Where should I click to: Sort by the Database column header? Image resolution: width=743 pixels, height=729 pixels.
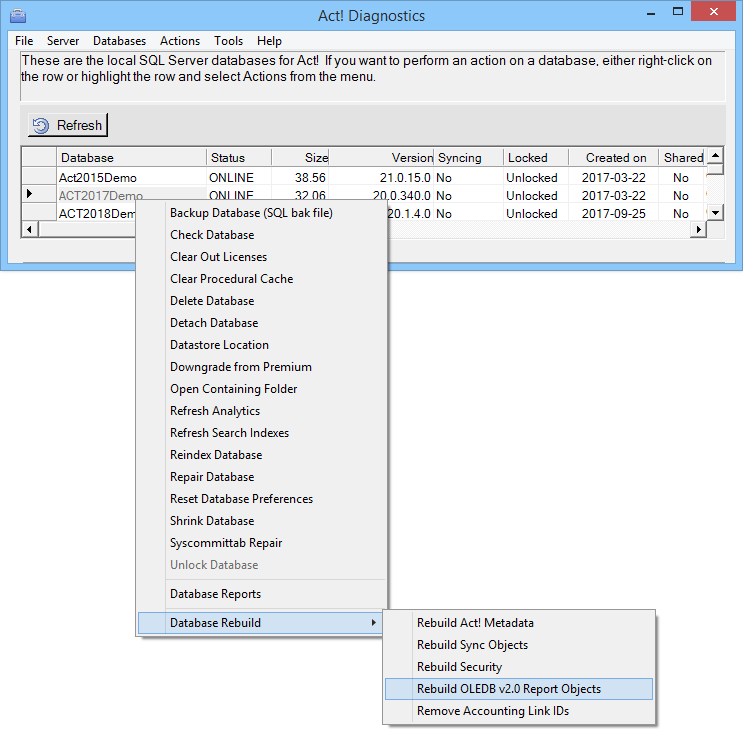(132, 158)
